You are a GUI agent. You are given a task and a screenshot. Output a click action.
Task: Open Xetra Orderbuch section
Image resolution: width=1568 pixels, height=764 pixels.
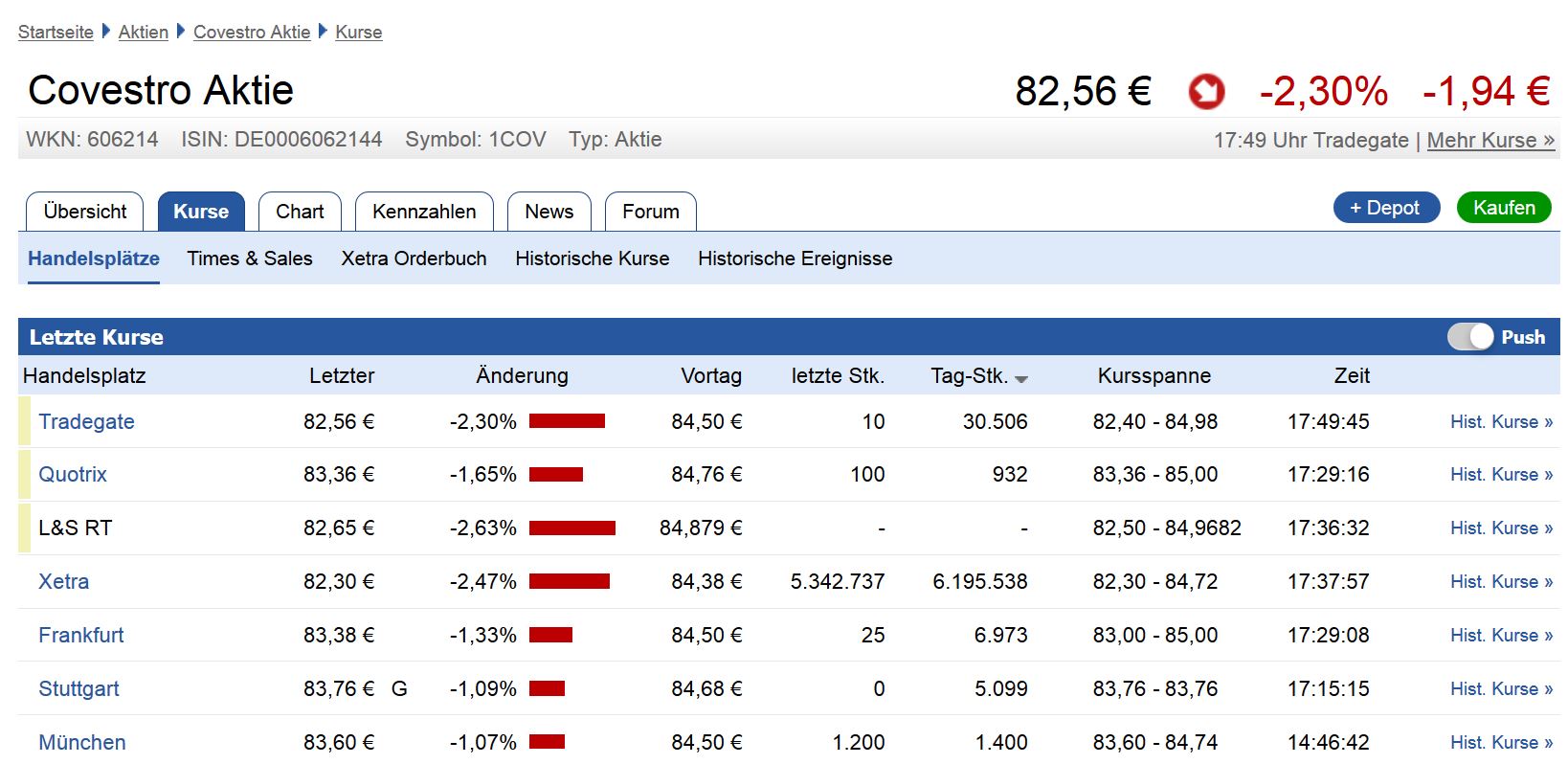click(414, 258)
